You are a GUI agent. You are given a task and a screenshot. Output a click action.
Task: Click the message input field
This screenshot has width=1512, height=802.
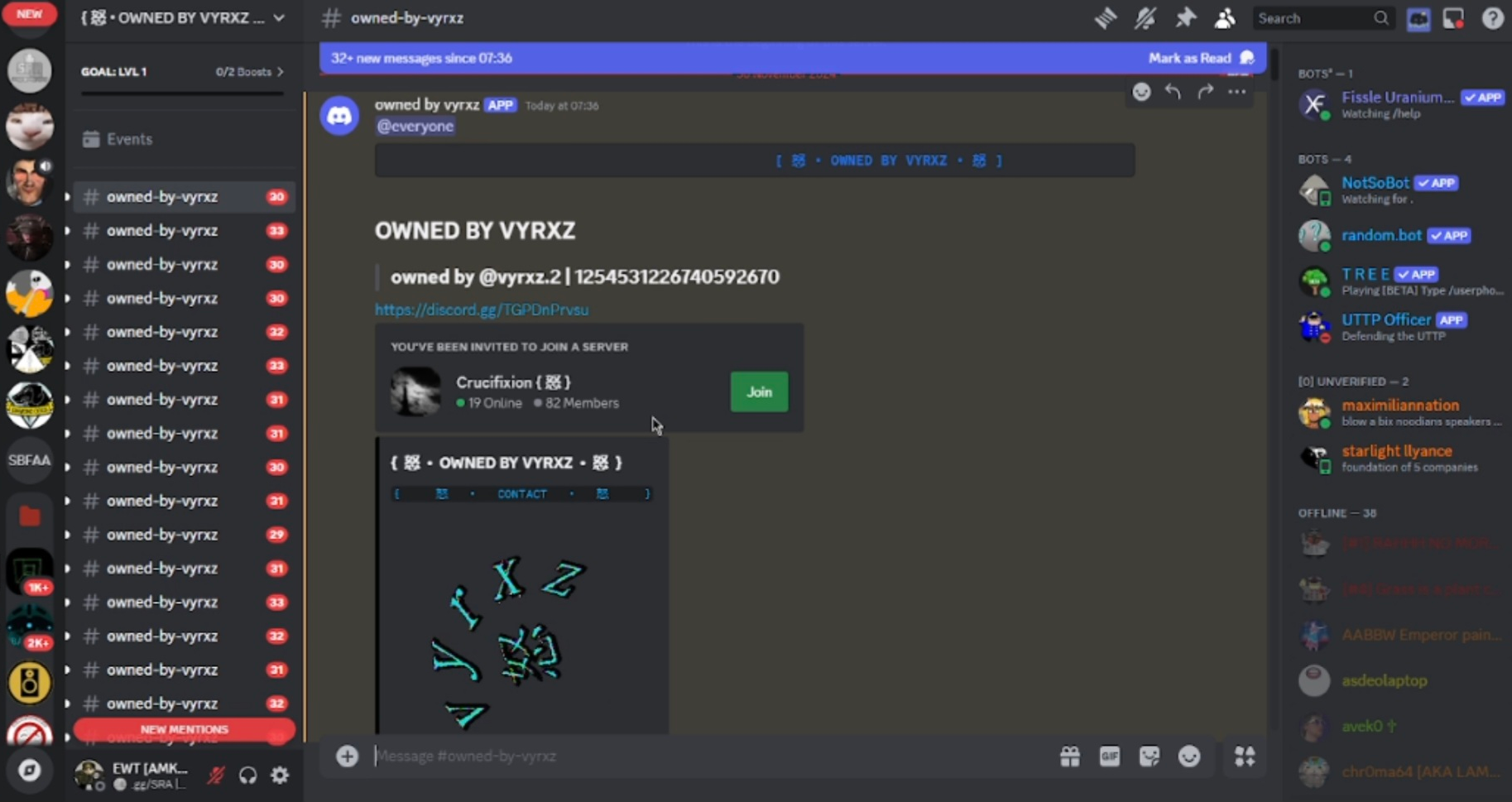tap(703, 756)
